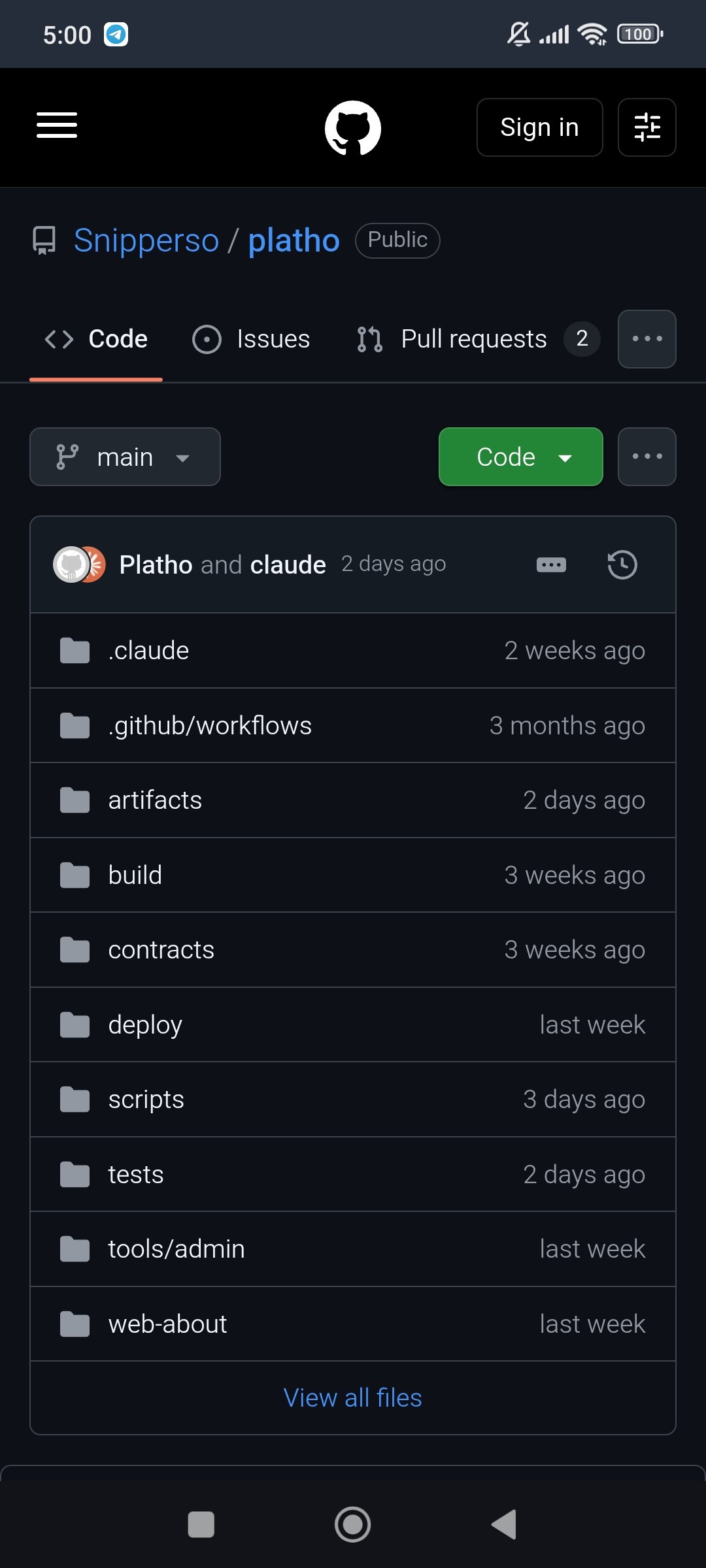This screenshot has width=706, height=1568.
Task: View commit history clock icon
Action: pos(622,564)
